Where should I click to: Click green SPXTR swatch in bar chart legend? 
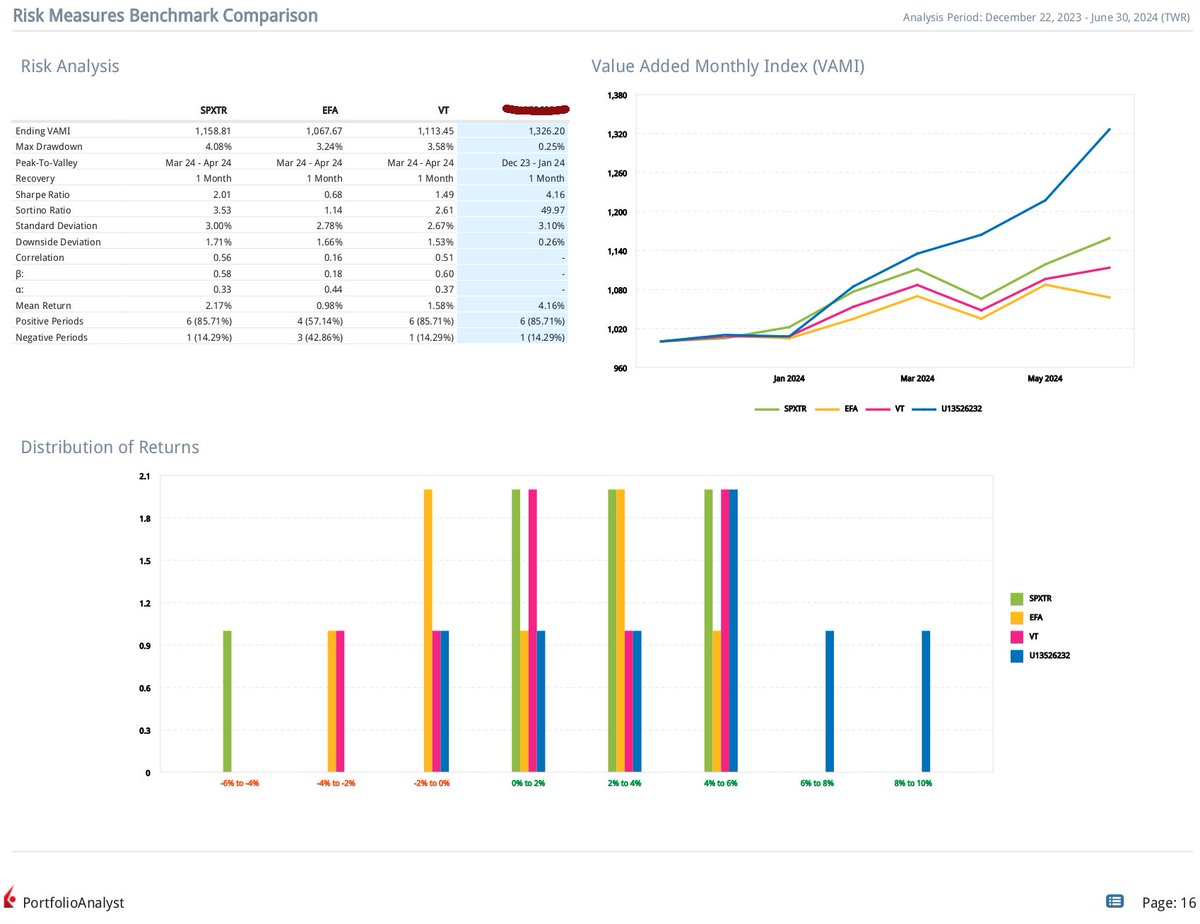(1016, 598)
